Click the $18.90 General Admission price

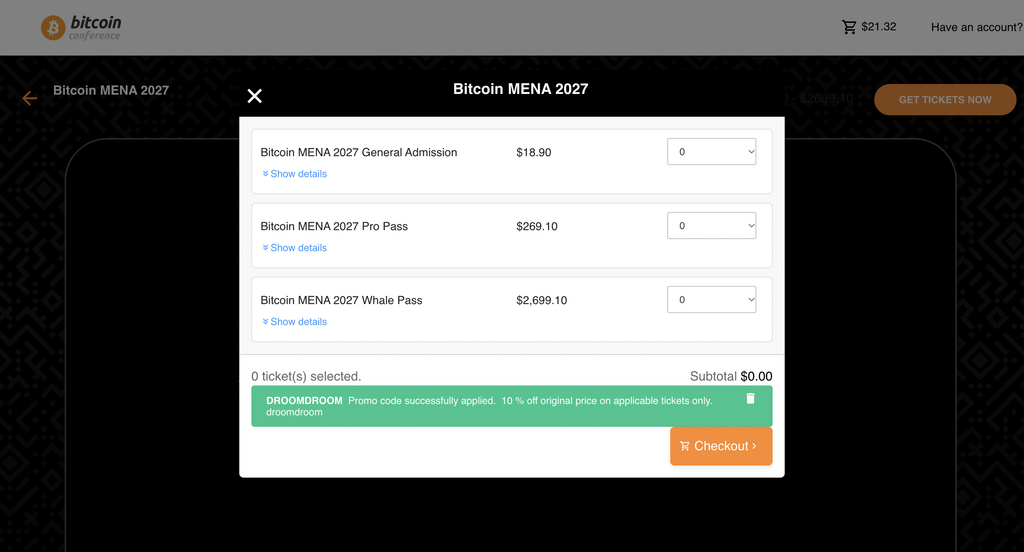tap(534, 152)
